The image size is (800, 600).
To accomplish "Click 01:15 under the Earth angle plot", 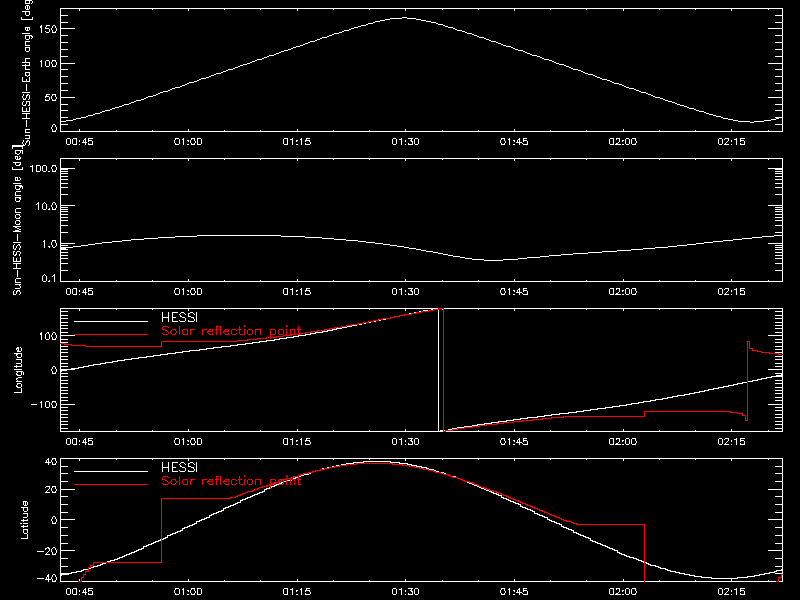I will click(297, 142).
